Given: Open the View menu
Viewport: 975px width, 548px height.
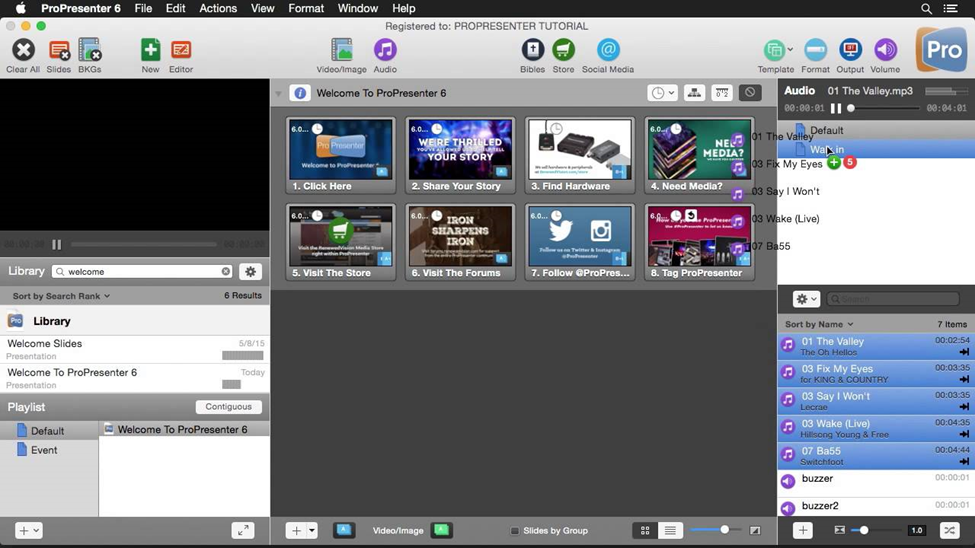Looking at the screenshot, I should pyautogui.click(x=262, y=9).
